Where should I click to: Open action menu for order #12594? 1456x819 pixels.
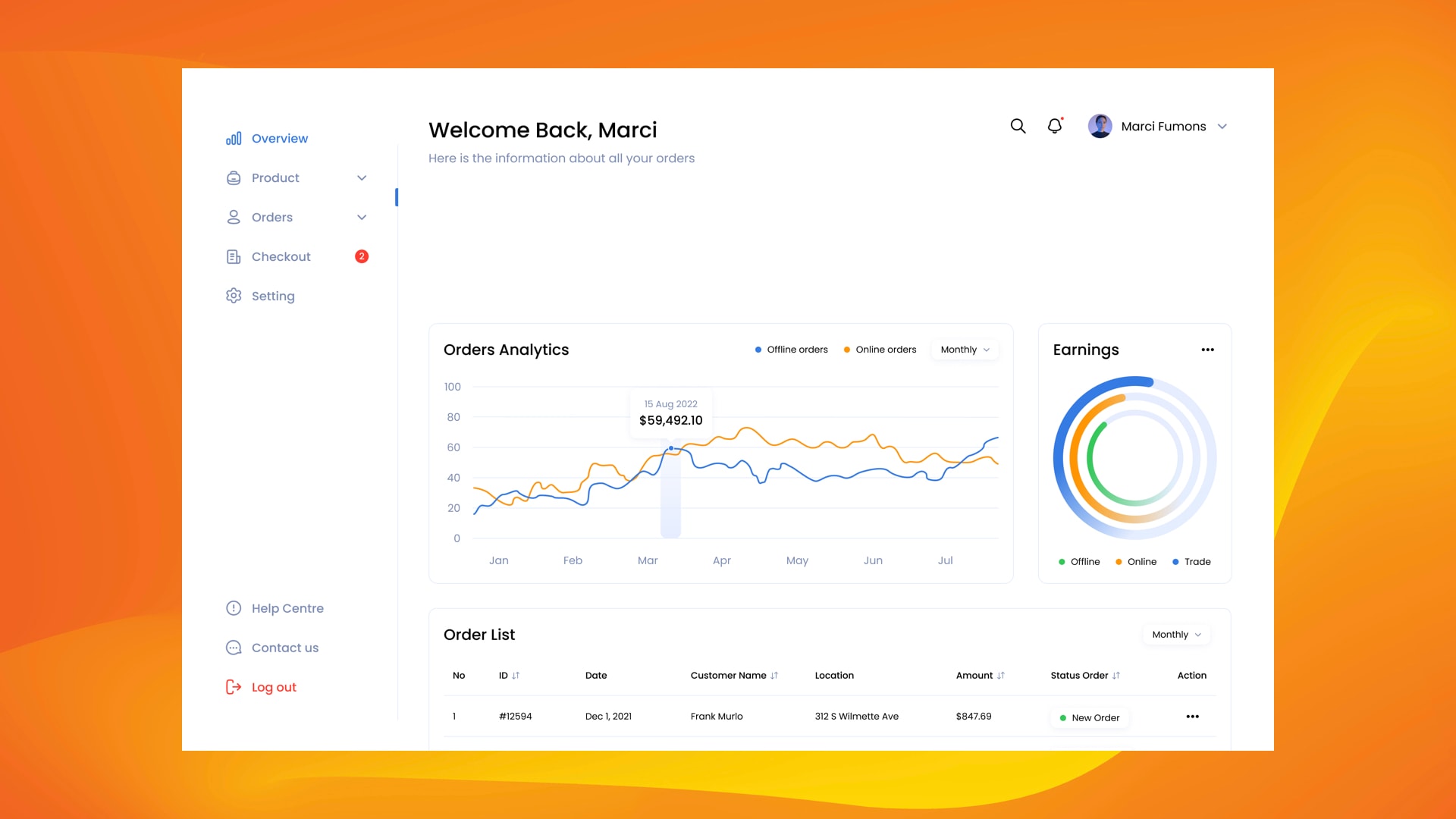[x=1192, y=717]
